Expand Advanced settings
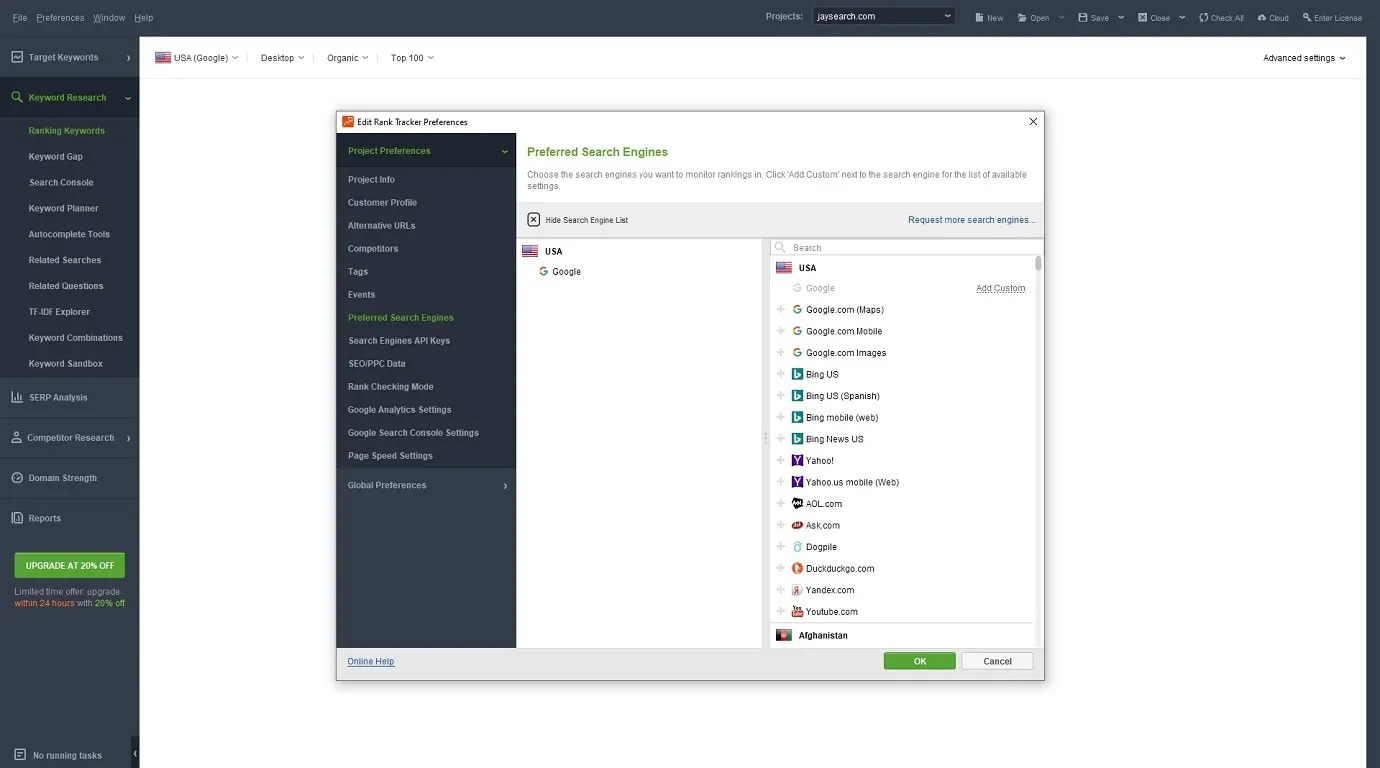Screen dimensions: 1380x768 (x=1304, y=58)
